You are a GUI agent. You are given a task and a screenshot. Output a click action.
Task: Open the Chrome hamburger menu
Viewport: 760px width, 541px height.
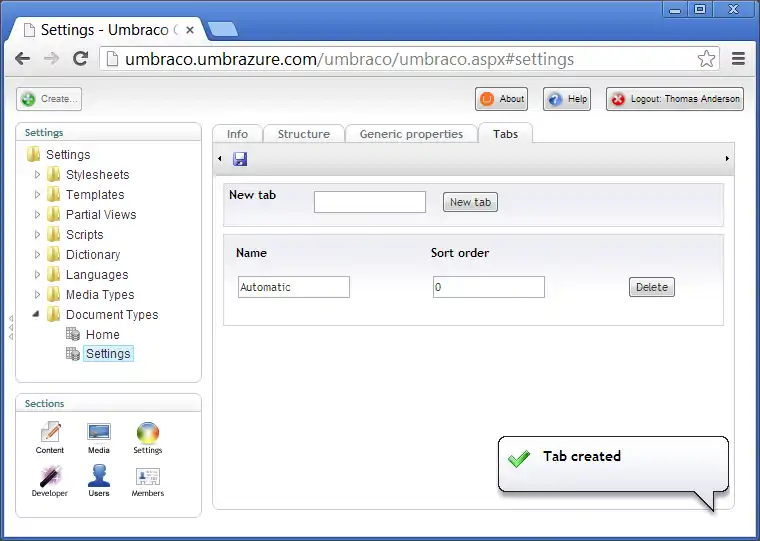coord(738,59)
